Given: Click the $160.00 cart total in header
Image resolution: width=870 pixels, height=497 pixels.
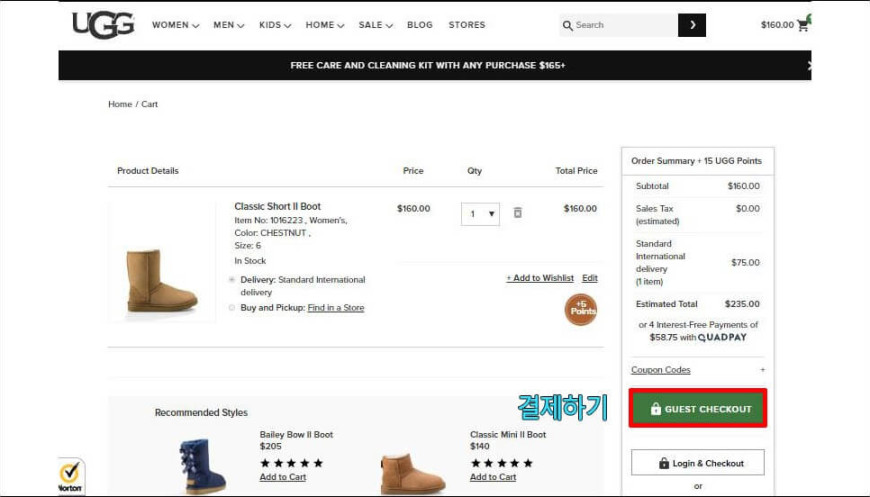Looking at the screenshot, I should pyautogui.click(x=777, y=25).
